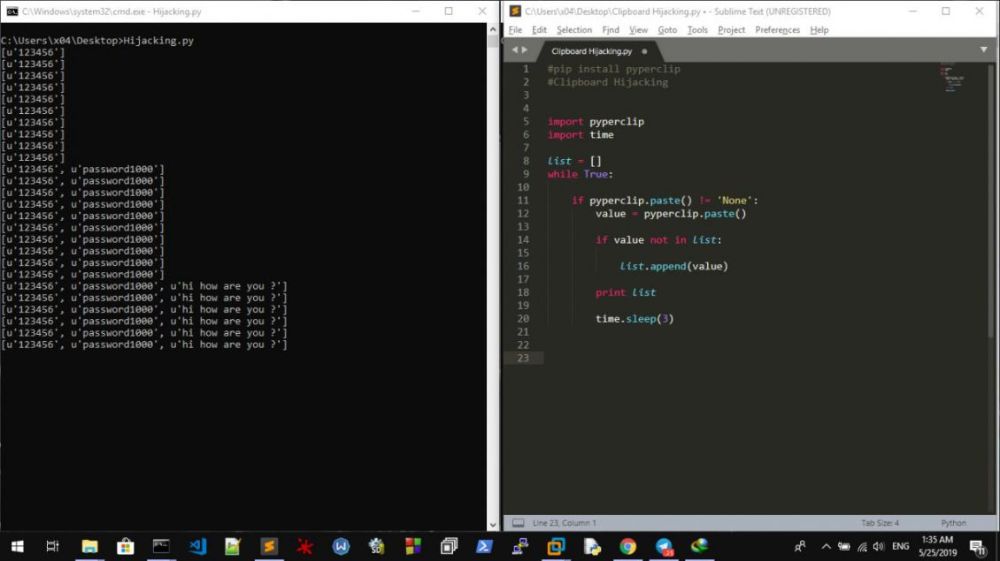This screenshot has width=1000, height=561.
Task: Open the View menu in Sublime Text
Action: 638,30
